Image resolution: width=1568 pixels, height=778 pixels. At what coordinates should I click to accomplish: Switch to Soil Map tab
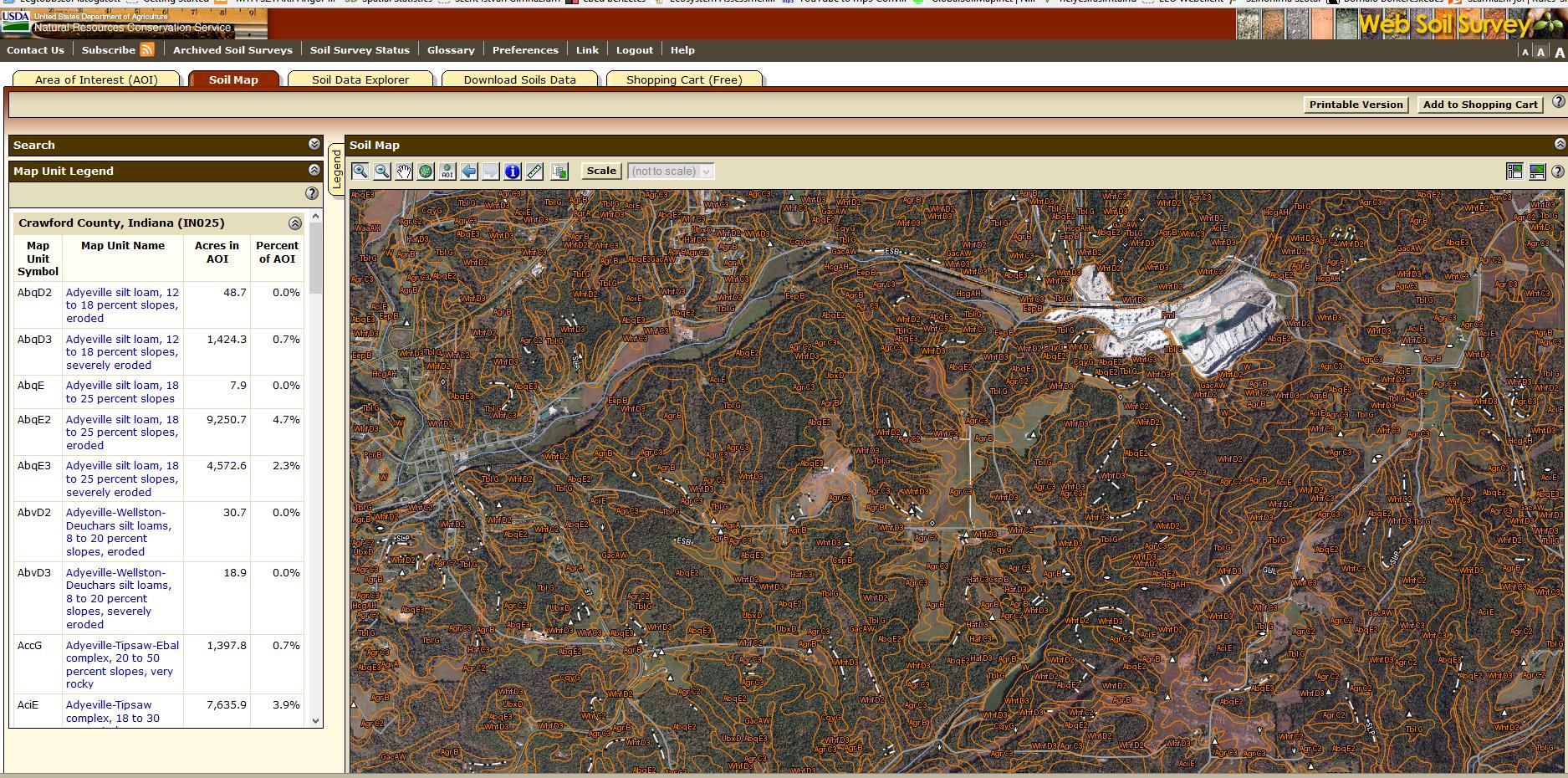233,79
